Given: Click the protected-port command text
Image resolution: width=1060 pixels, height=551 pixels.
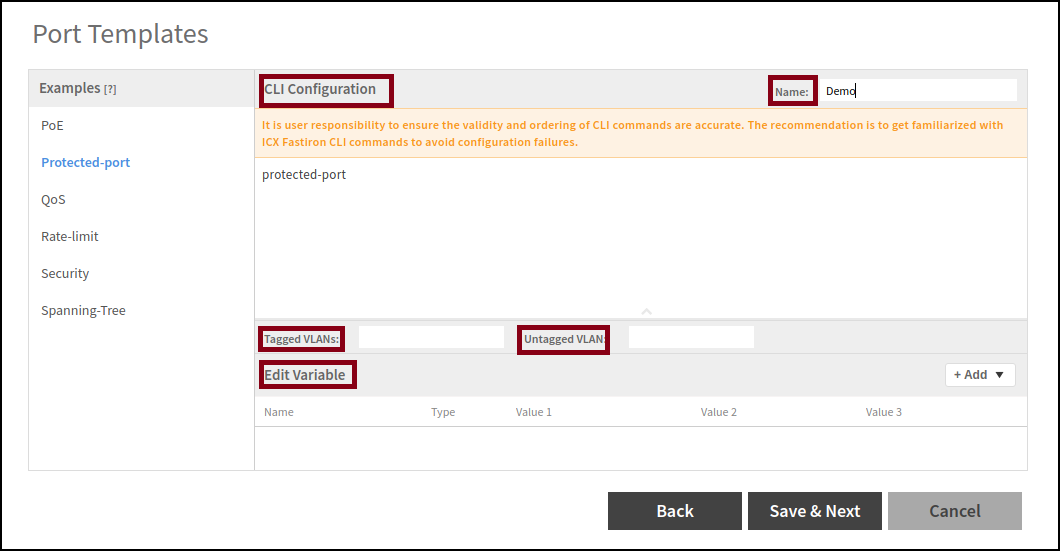Looking at the screenshot, I should (x=304, y=175).
